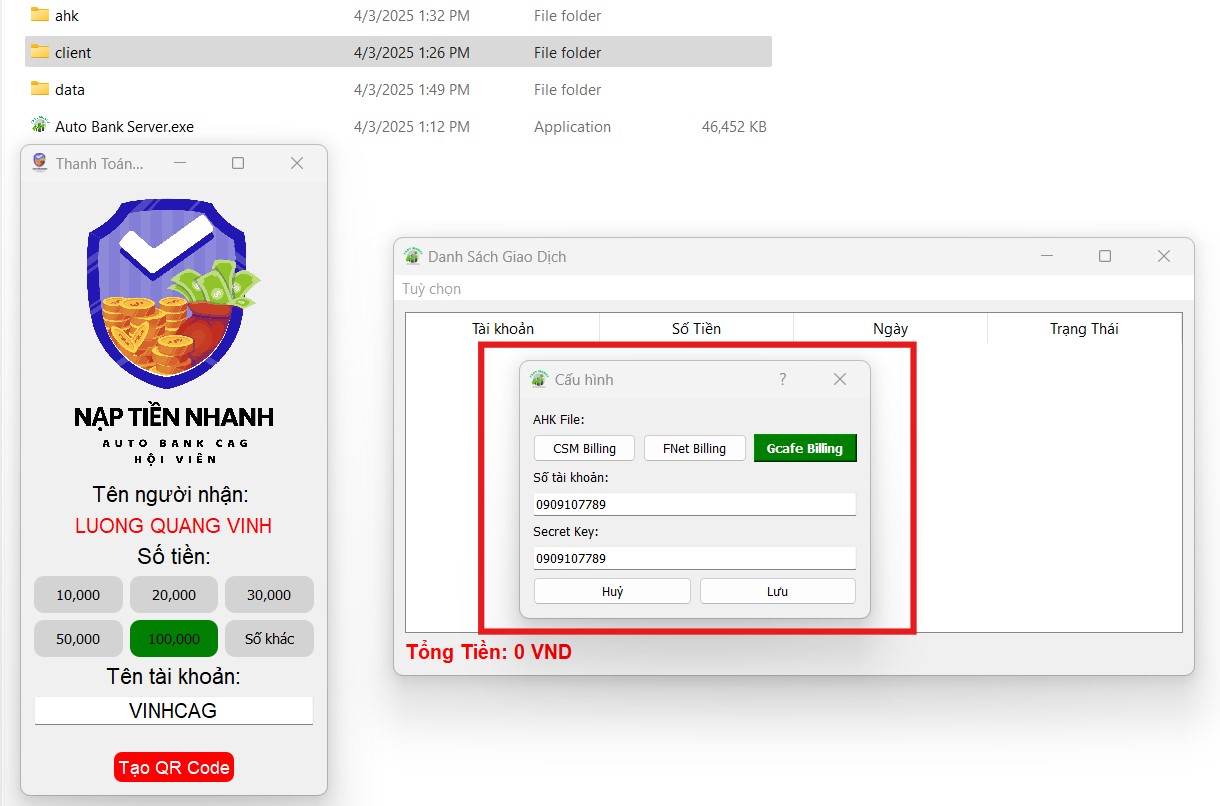Switch to FNet Billing
The width and height of the screenshot is (1220, 806).
694,448
